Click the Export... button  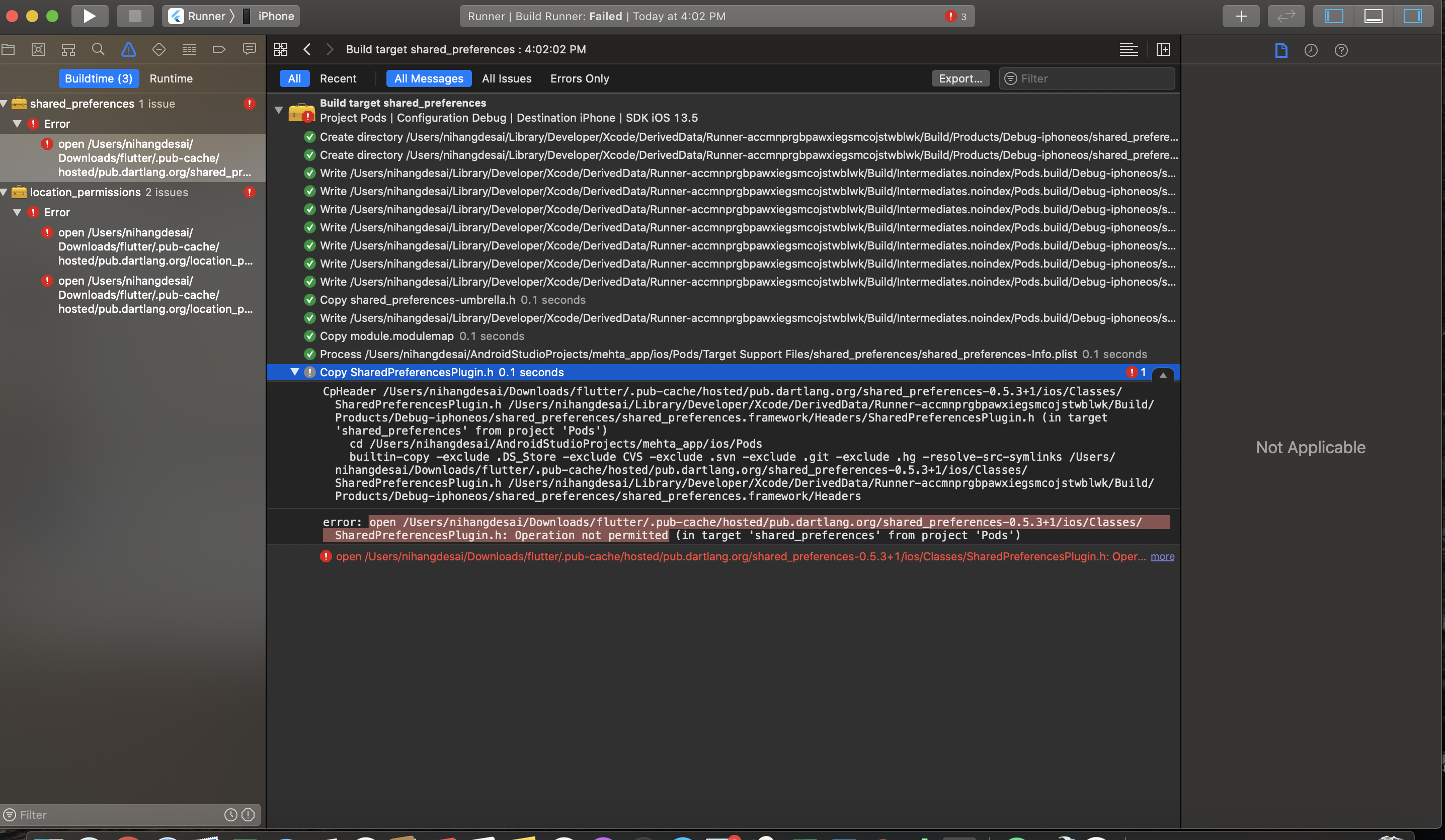[960, 78]
